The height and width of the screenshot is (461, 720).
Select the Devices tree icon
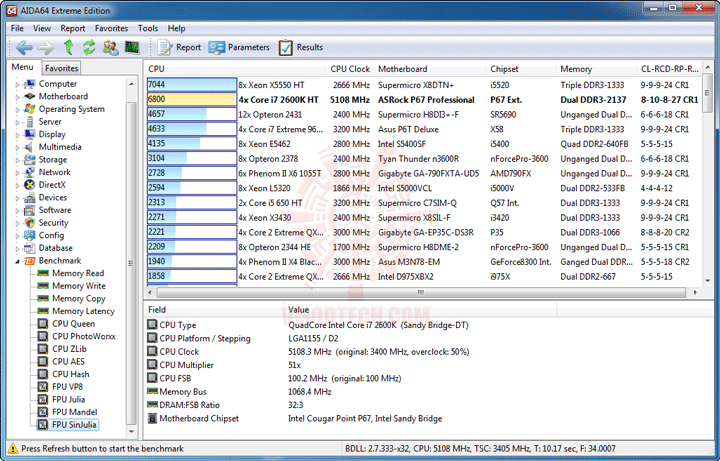(x=30, y=197)
